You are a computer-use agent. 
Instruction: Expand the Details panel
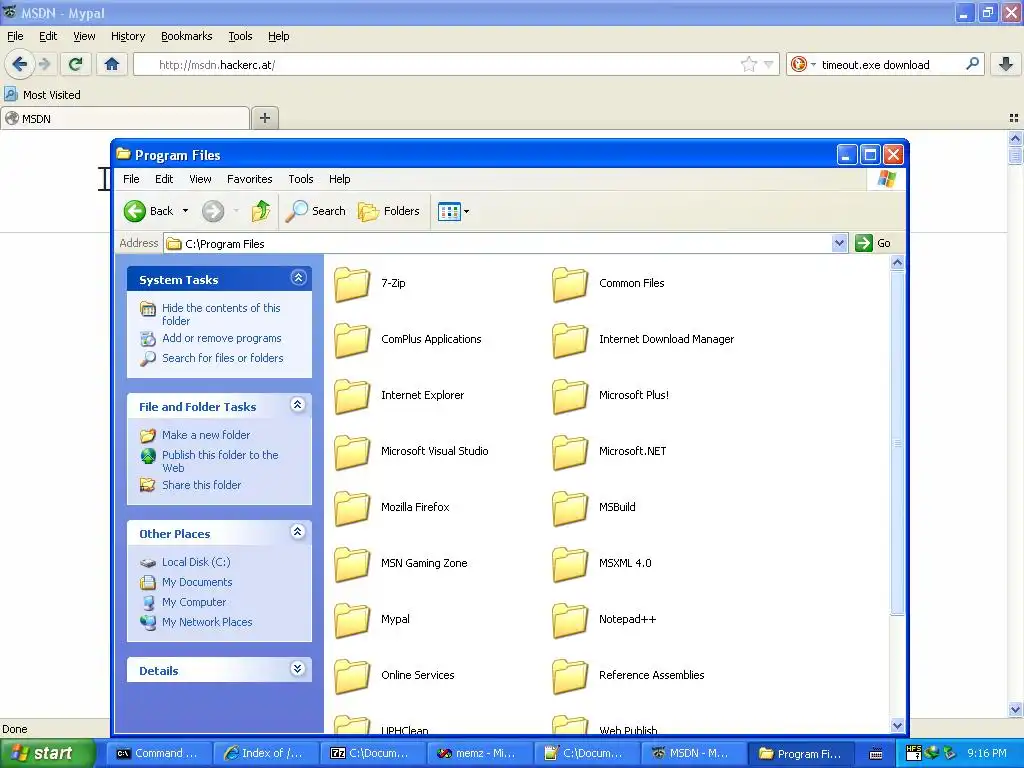click(x=298, y=669)
